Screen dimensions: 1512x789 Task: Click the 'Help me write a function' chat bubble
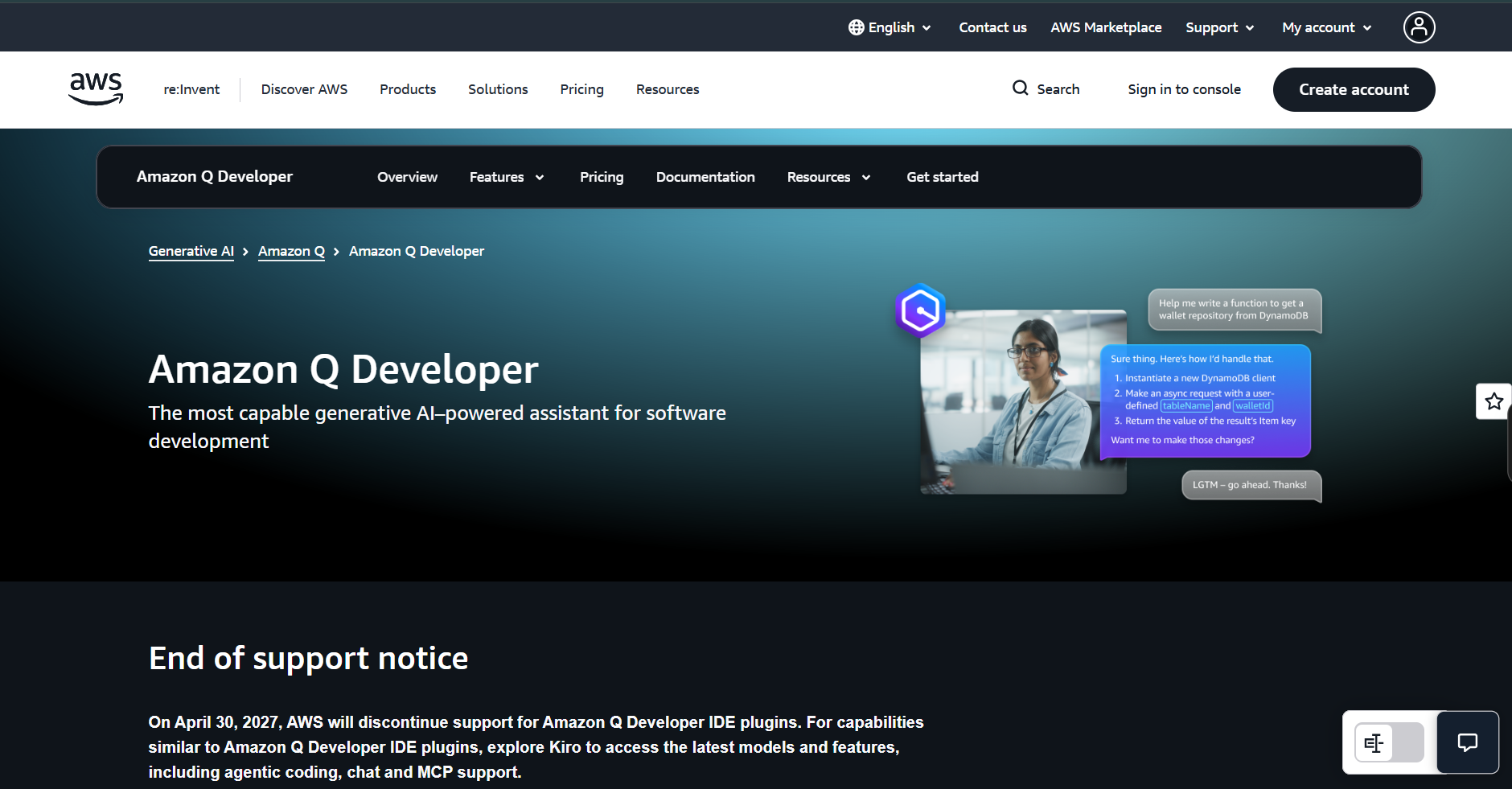(x=1235, y=310)
